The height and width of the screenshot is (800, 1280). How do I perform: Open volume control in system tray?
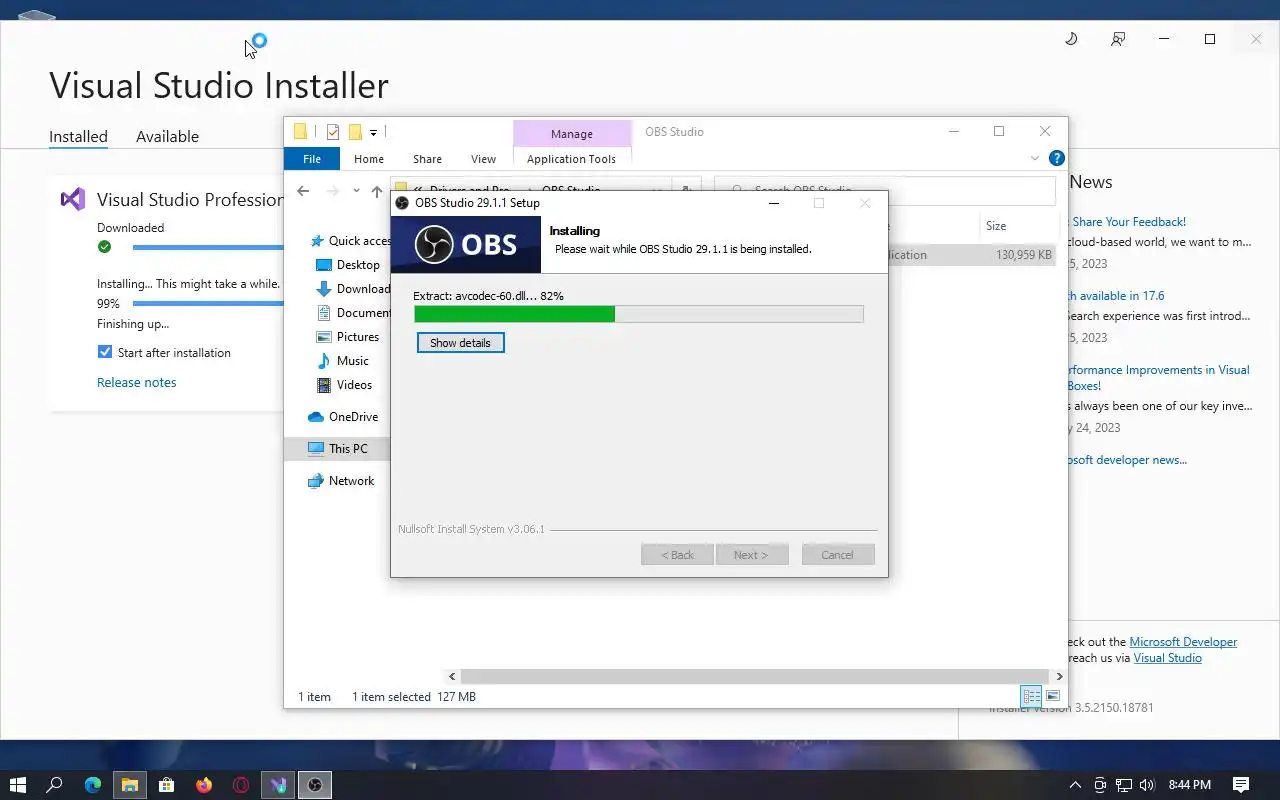(1147, 785)
